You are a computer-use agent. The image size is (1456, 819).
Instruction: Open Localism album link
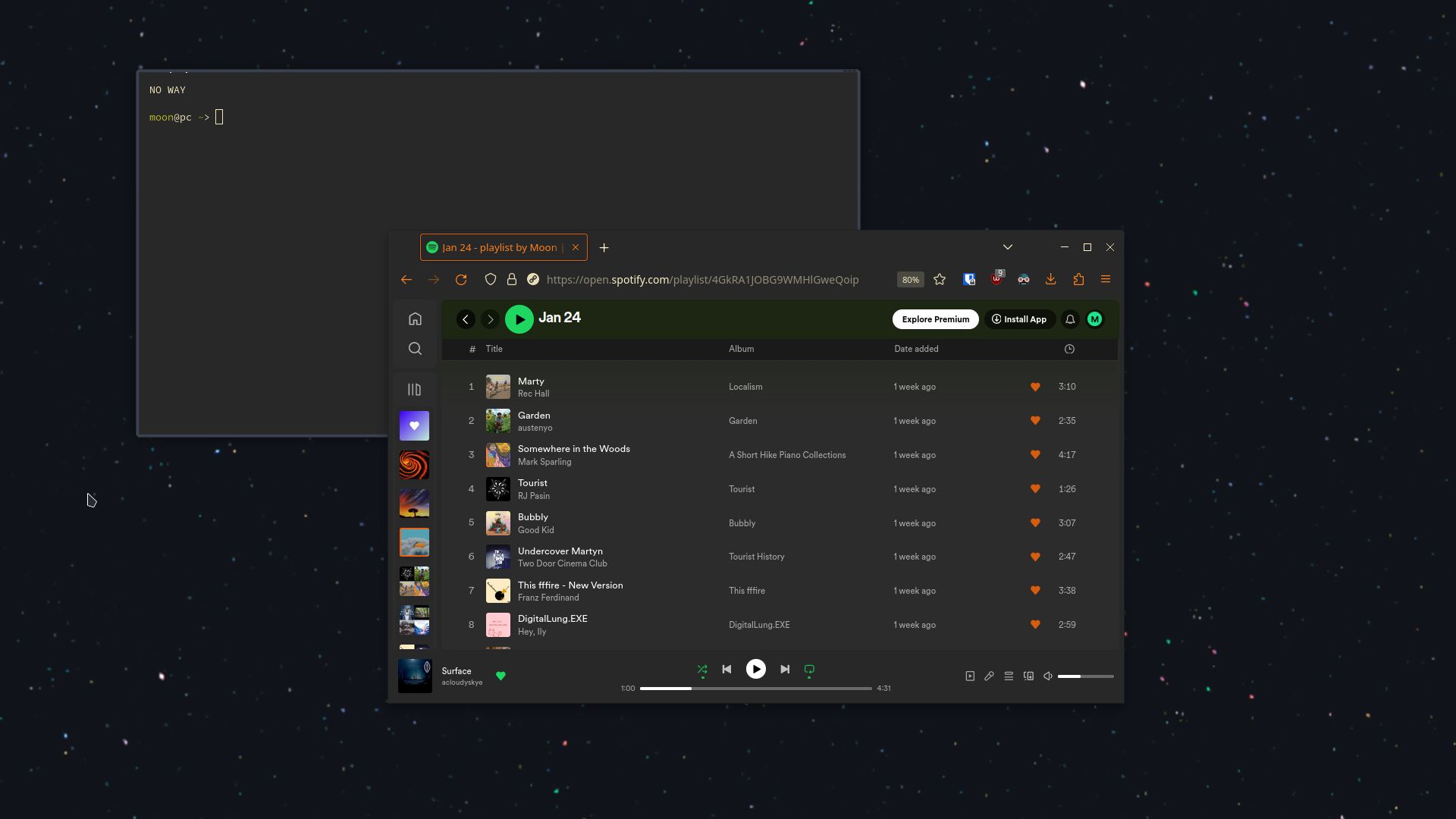click(x=745, y=387)
